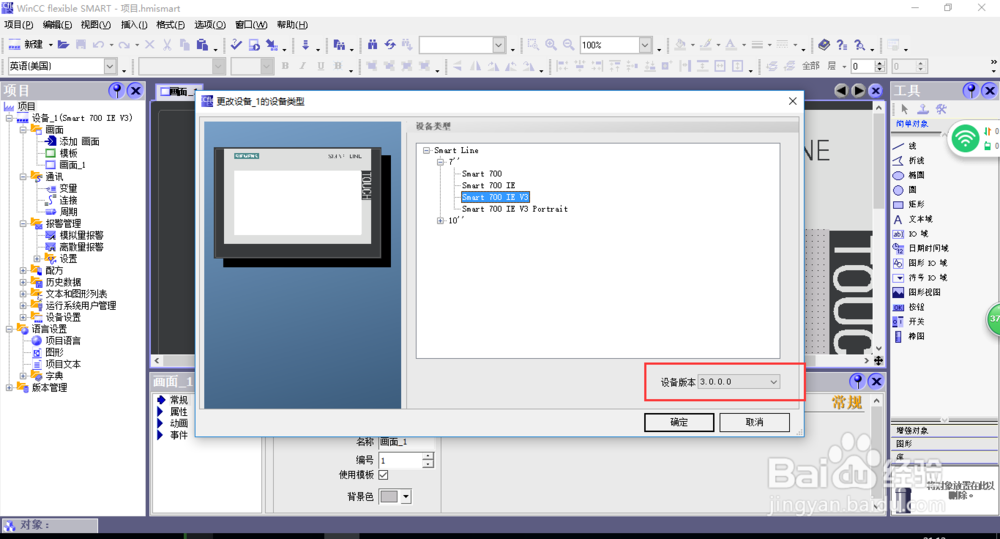The image size is (1000, 539).
Task: Open the 插入(I) menu
Action: [x=134, y=25]
